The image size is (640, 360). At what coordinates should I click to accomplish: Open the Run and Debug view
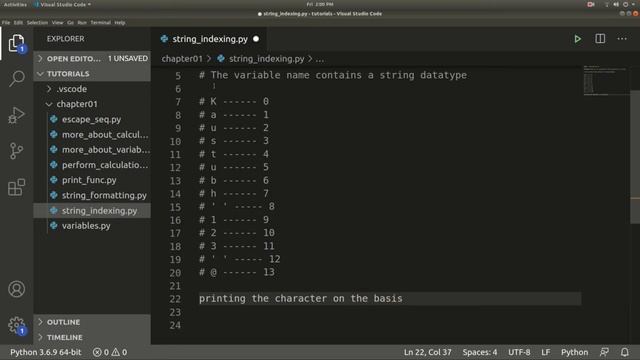point(16,115)
